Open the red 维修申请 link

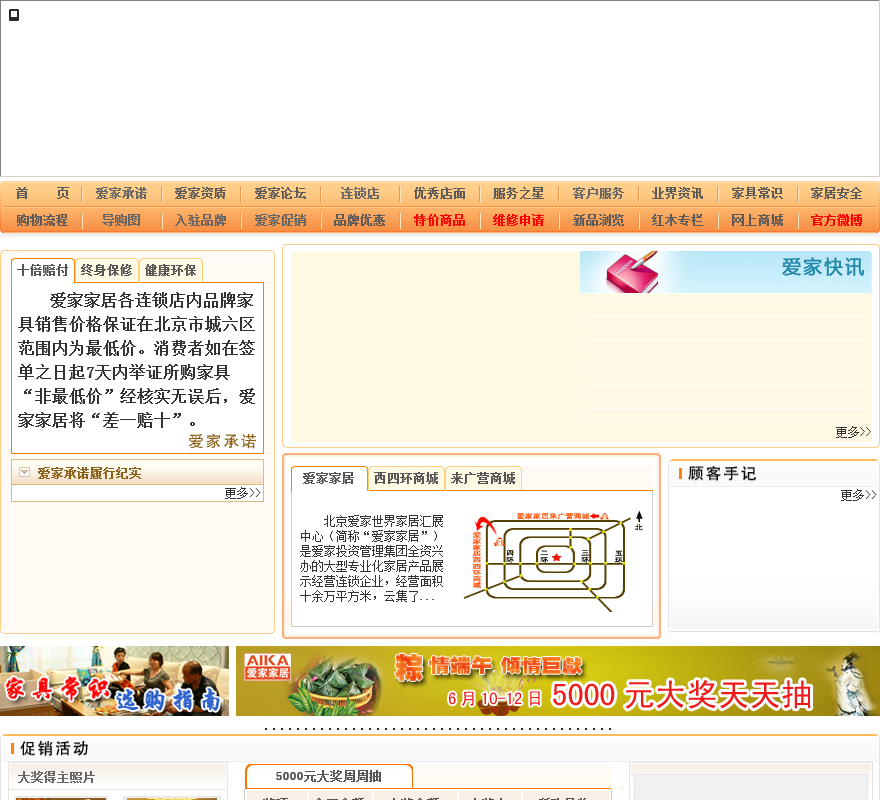tap(519, 220)
